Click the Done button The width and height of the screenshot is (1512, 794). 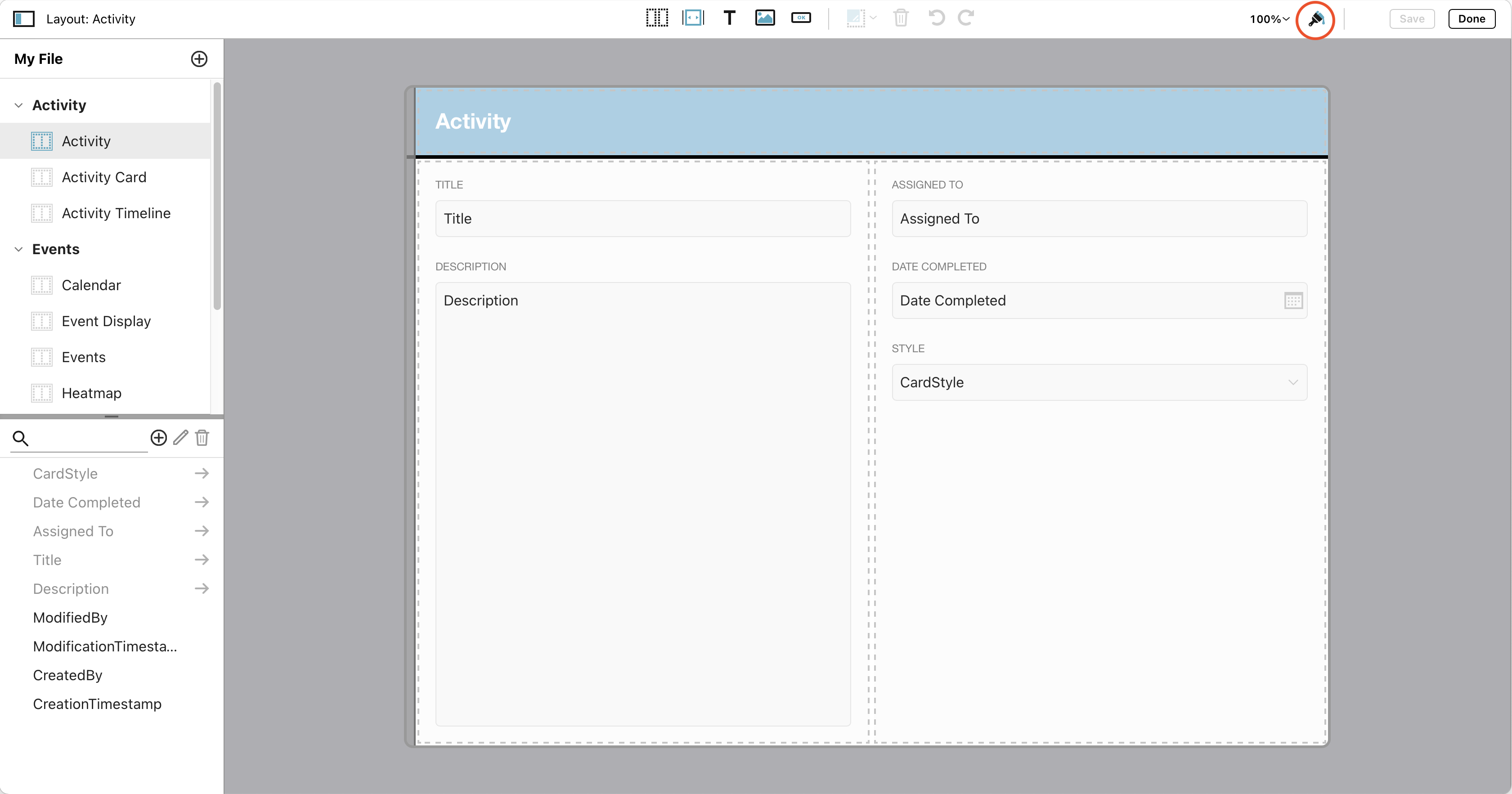pyautogui.click(x=1472, y=18)
